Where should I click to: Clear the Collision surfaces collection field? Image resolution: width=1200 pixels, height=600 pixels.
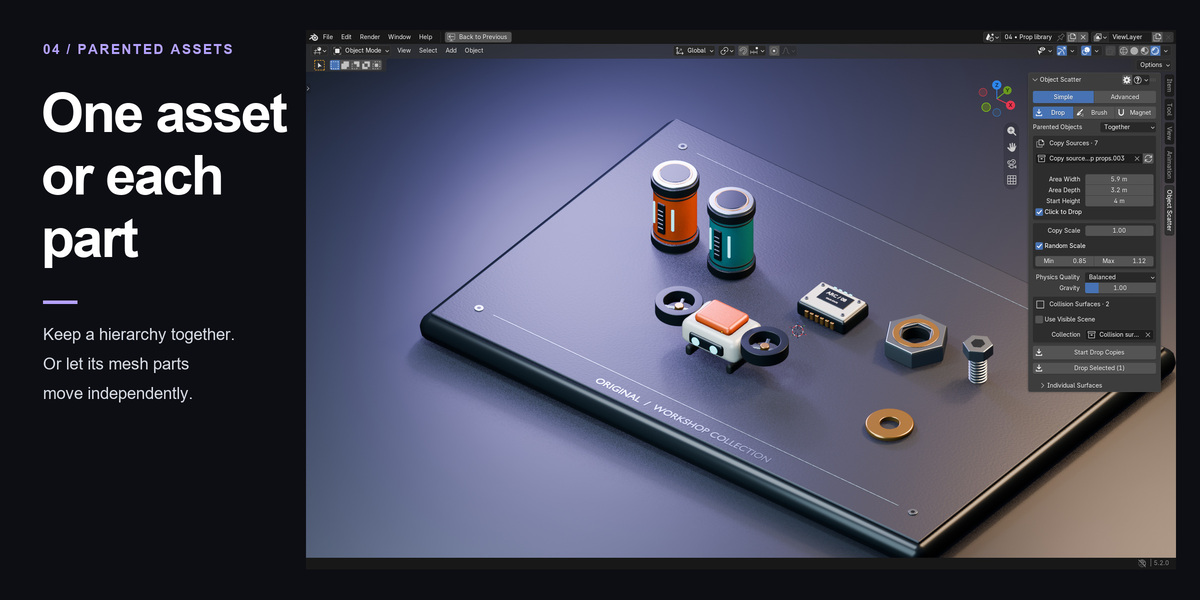[1148, 335]
